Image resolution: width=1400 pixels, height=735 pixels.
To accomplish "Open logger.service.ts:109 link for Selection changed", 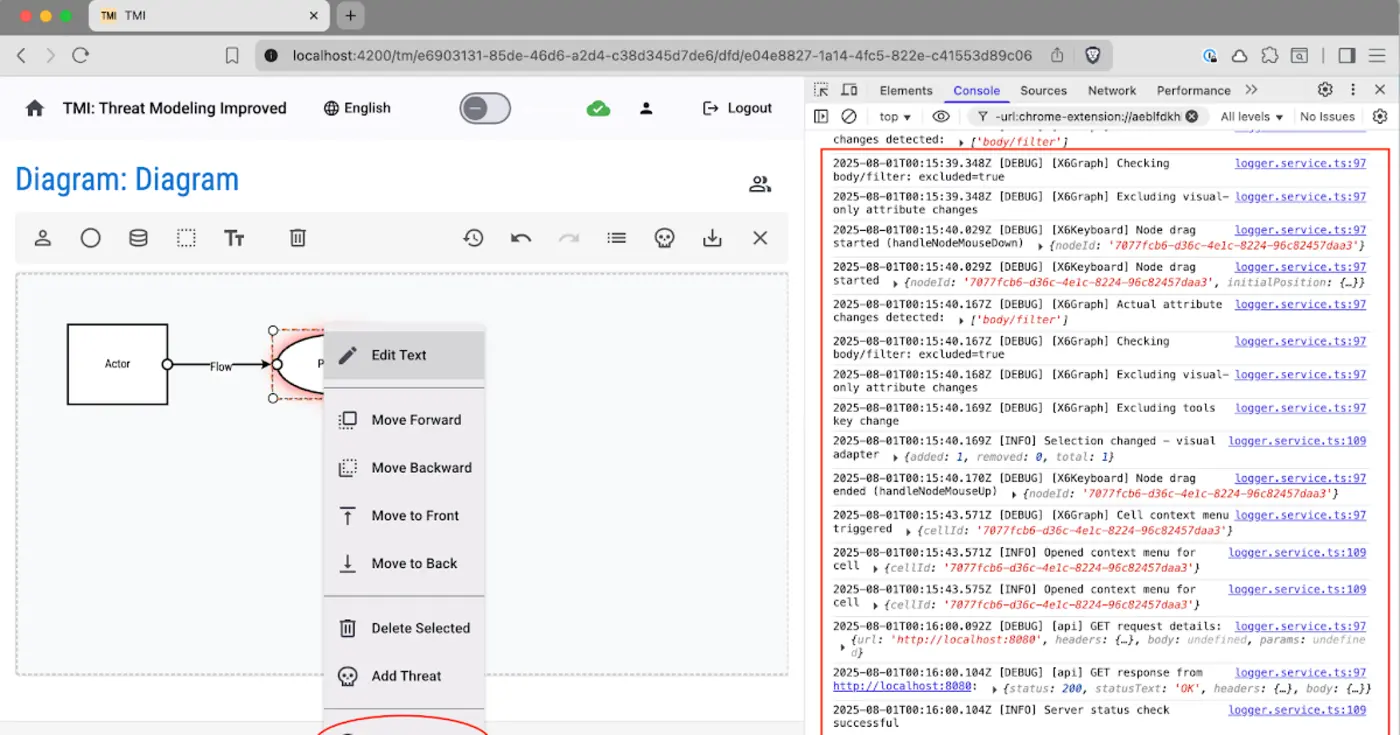I will [x=1297, y=441].
